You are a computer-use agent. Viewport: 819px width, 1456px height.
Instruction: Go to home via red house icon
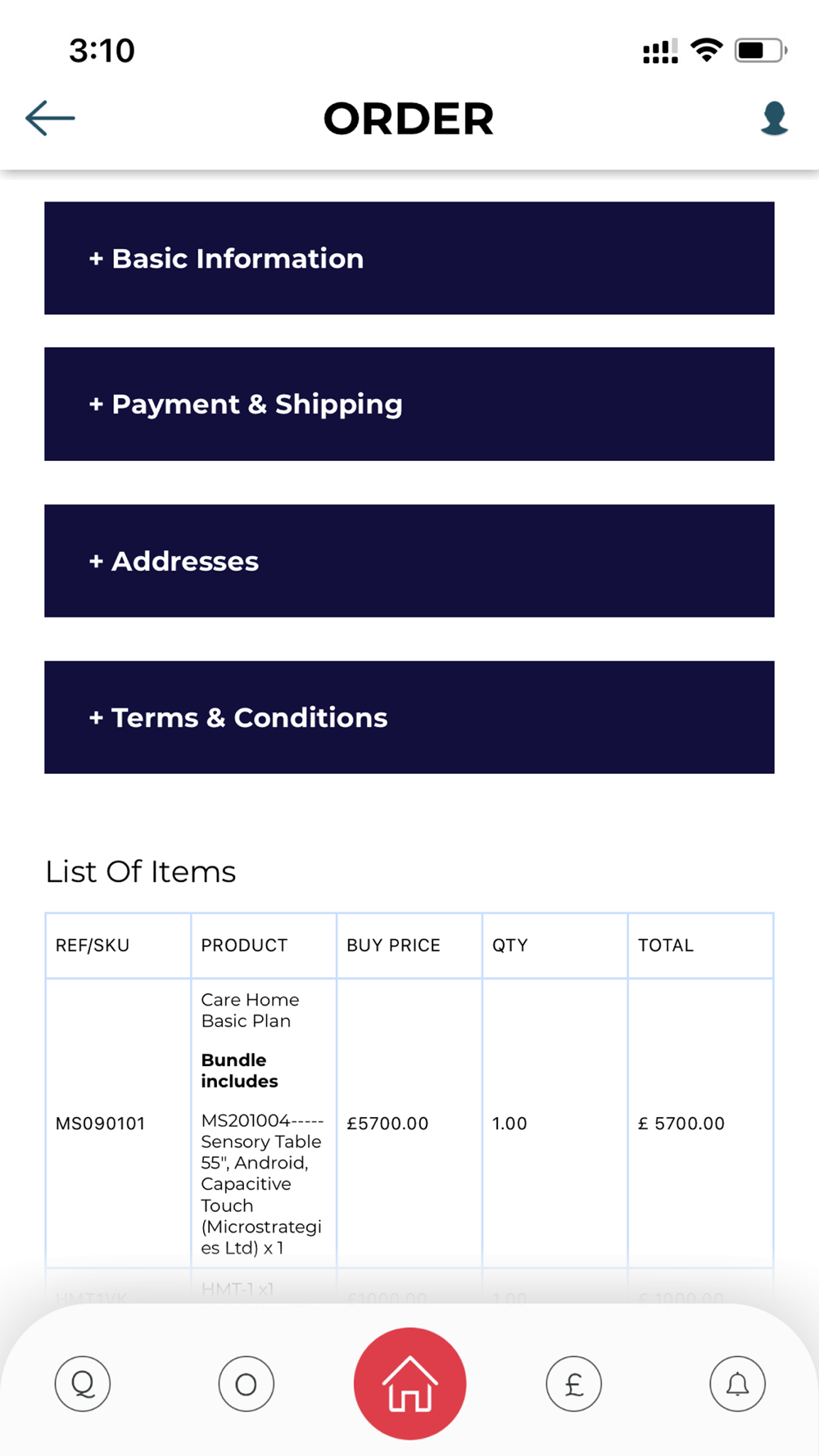coord(409,1383)
